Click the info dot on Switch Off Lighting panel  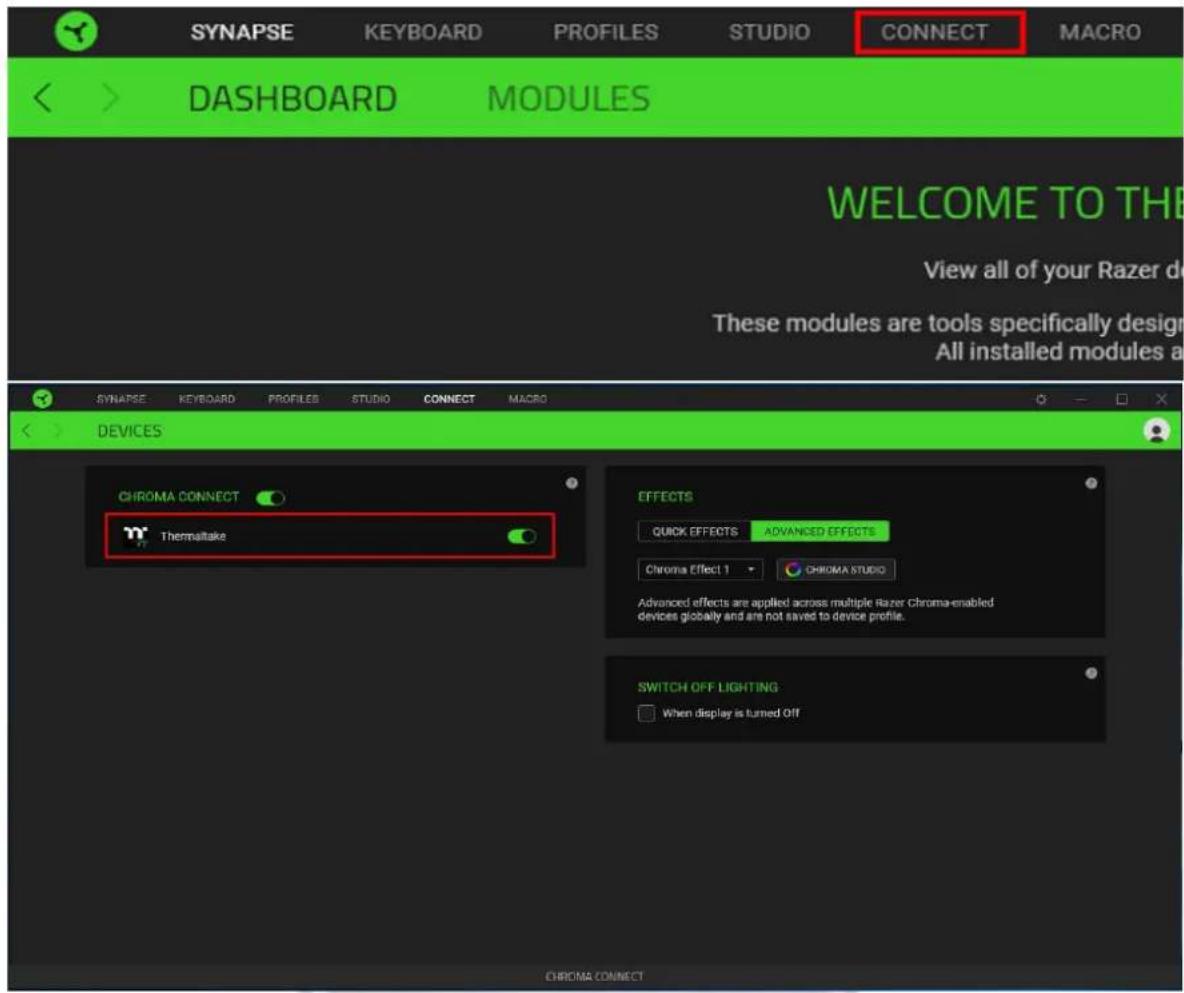pyautogui.click(x=1091, y=673)
